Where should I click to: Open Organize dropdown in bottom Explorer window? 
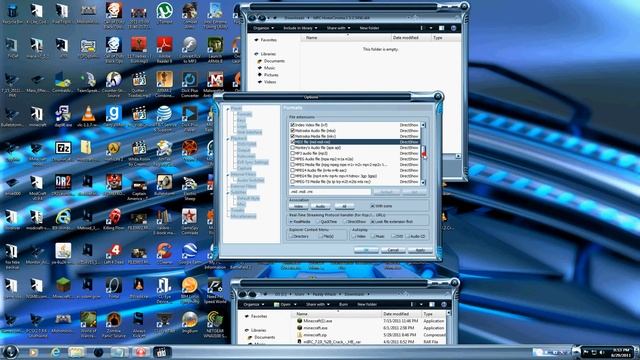coord(253,304)
